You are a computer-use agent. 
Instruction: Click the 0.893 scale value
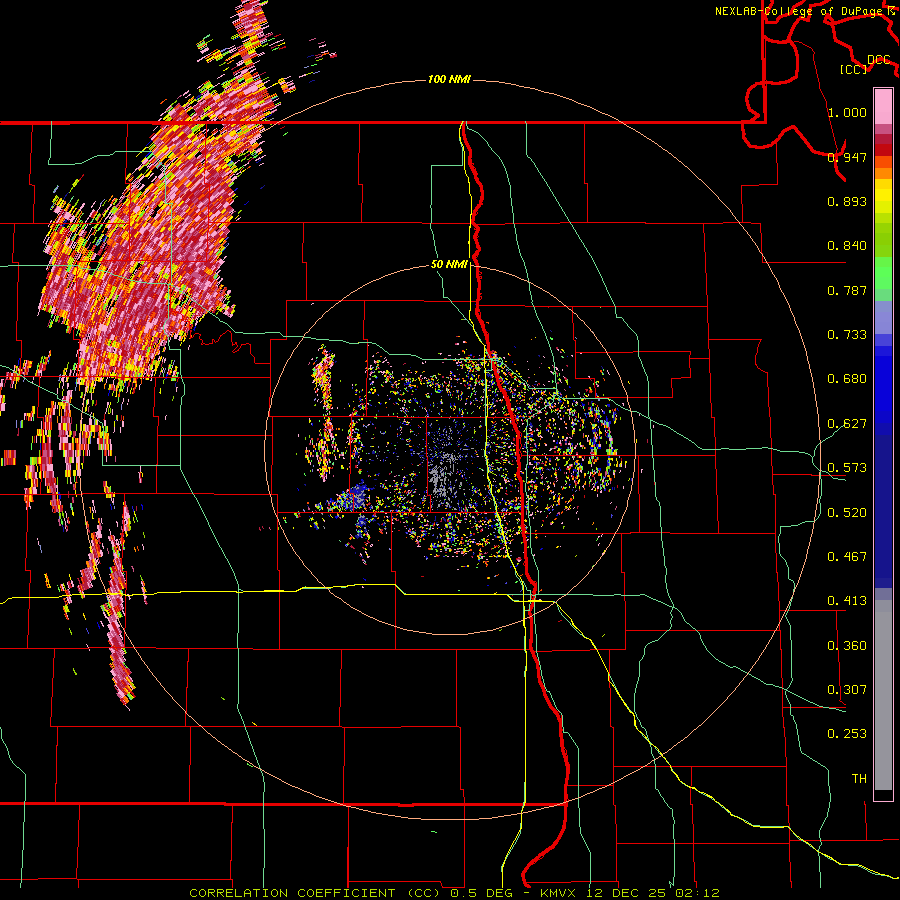tap(847, 201)
